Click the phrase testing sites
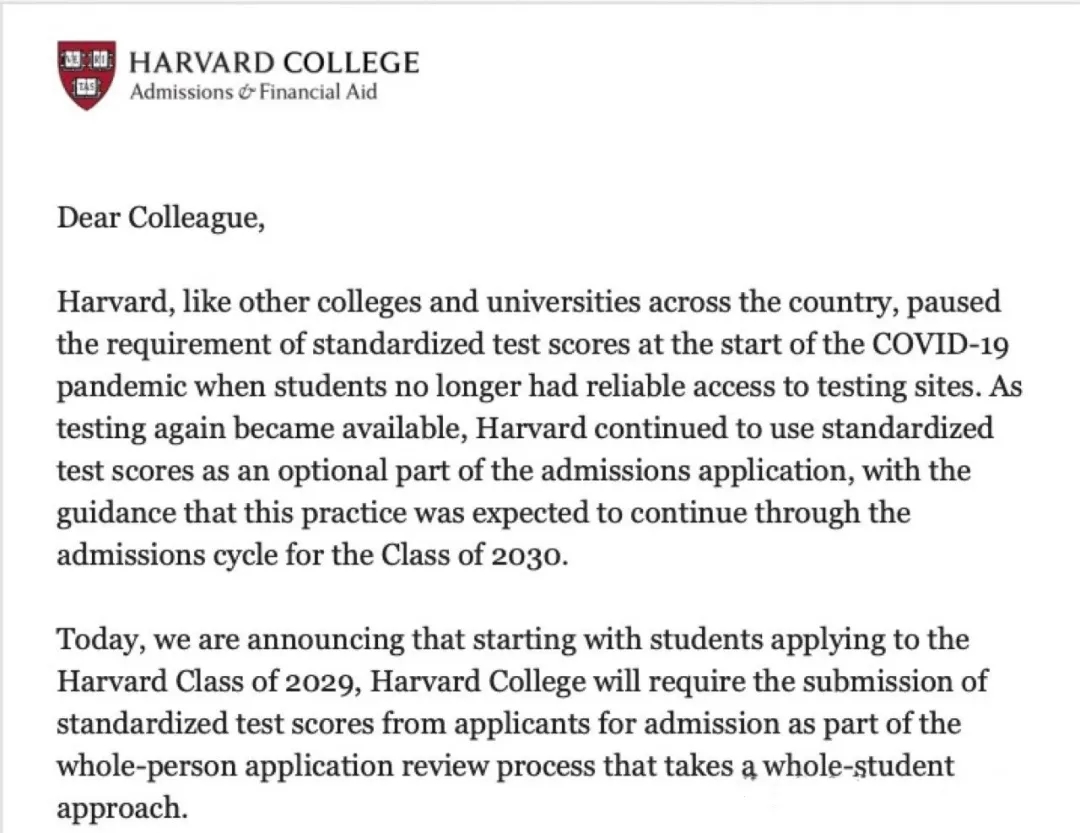This screenshot has width=1080, height=833. click(898, 387)
